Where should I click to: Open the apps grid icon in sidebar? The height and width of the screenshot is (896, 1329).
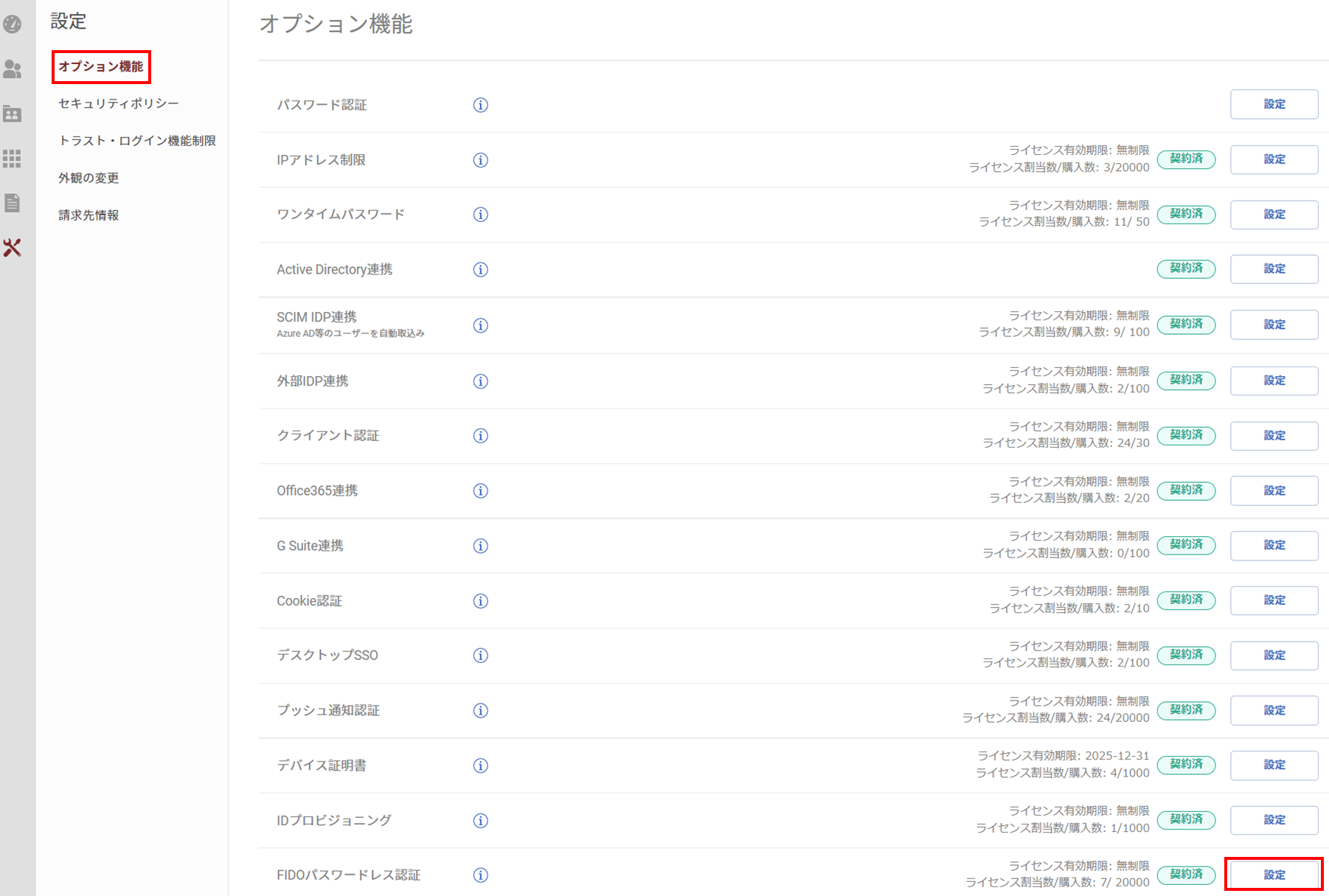pyautogui.click(x=13, y=159)
